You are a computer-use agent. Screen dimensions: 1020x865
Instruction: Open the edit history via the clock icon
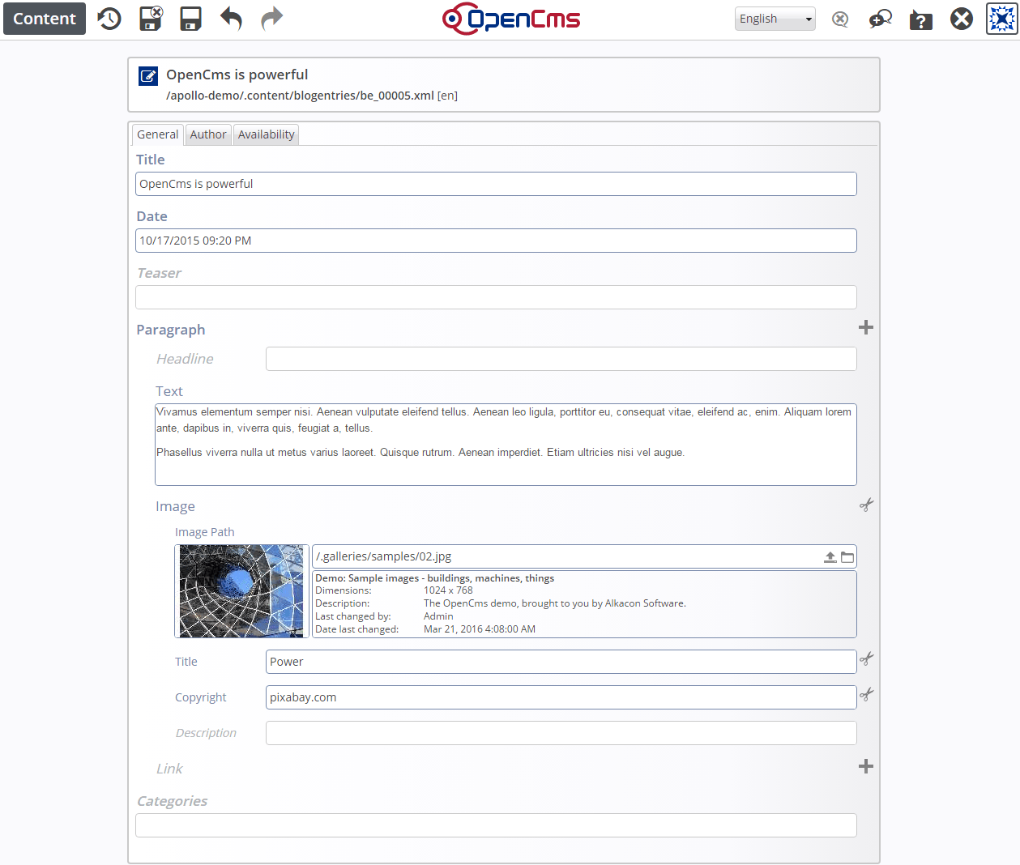tap(109, 18)
